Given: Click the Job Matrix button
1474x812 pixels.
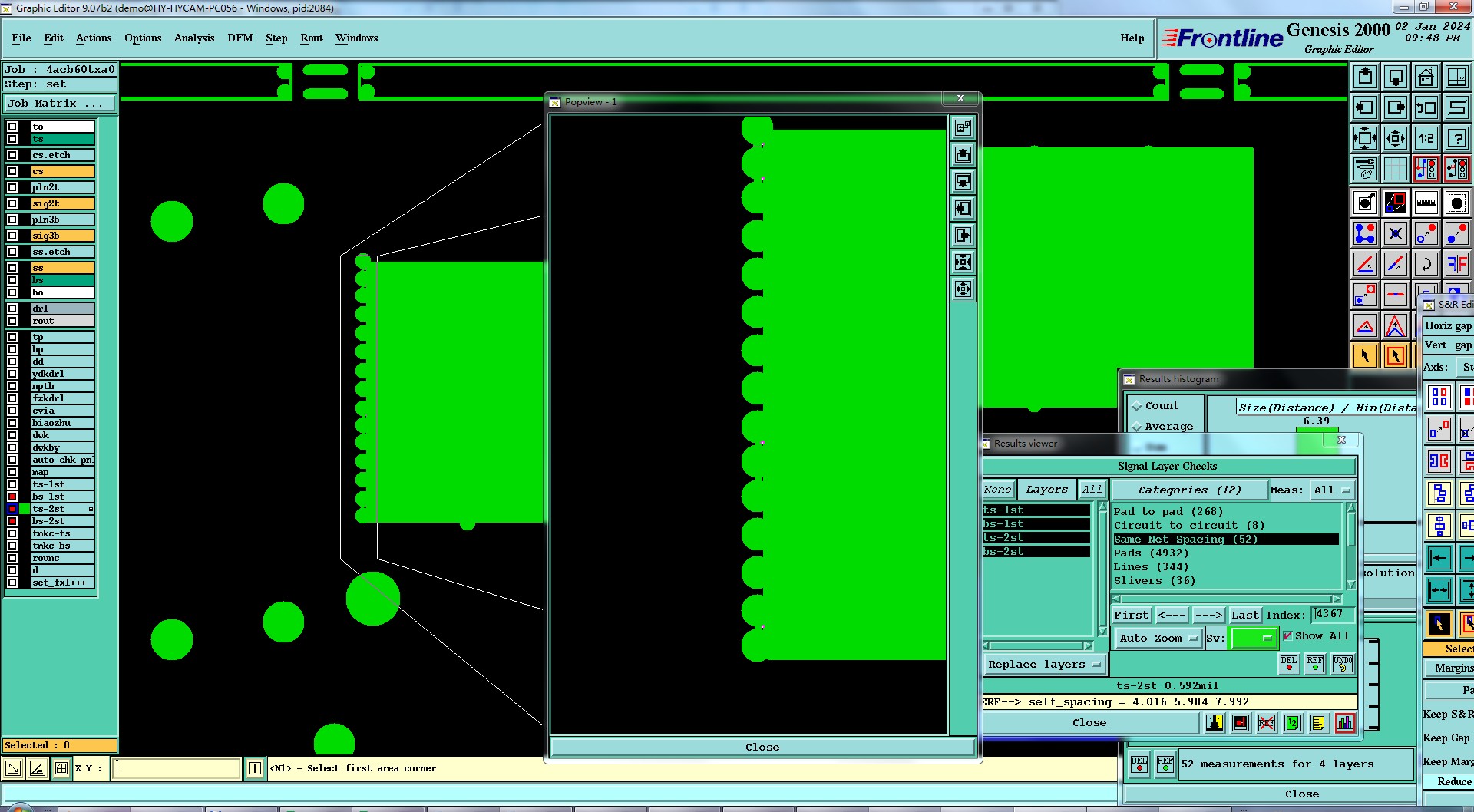Looking at the screenshot, I should click(60, 103).
